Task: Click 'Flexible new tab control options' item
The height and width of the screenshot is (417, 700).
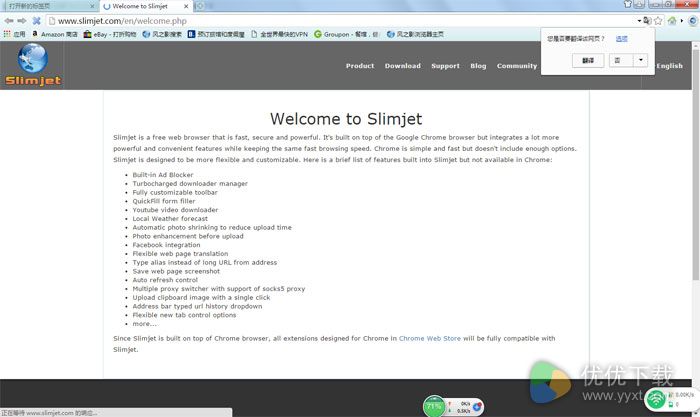Action: (184, 315)
